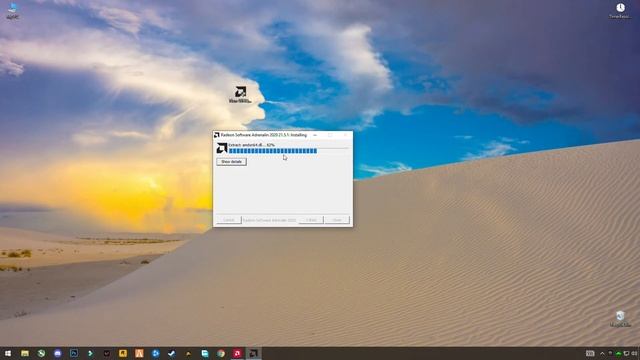Viewport: 640px width, 360px height.
Task: Select This PC desktop icon
Action: (13, 11)
